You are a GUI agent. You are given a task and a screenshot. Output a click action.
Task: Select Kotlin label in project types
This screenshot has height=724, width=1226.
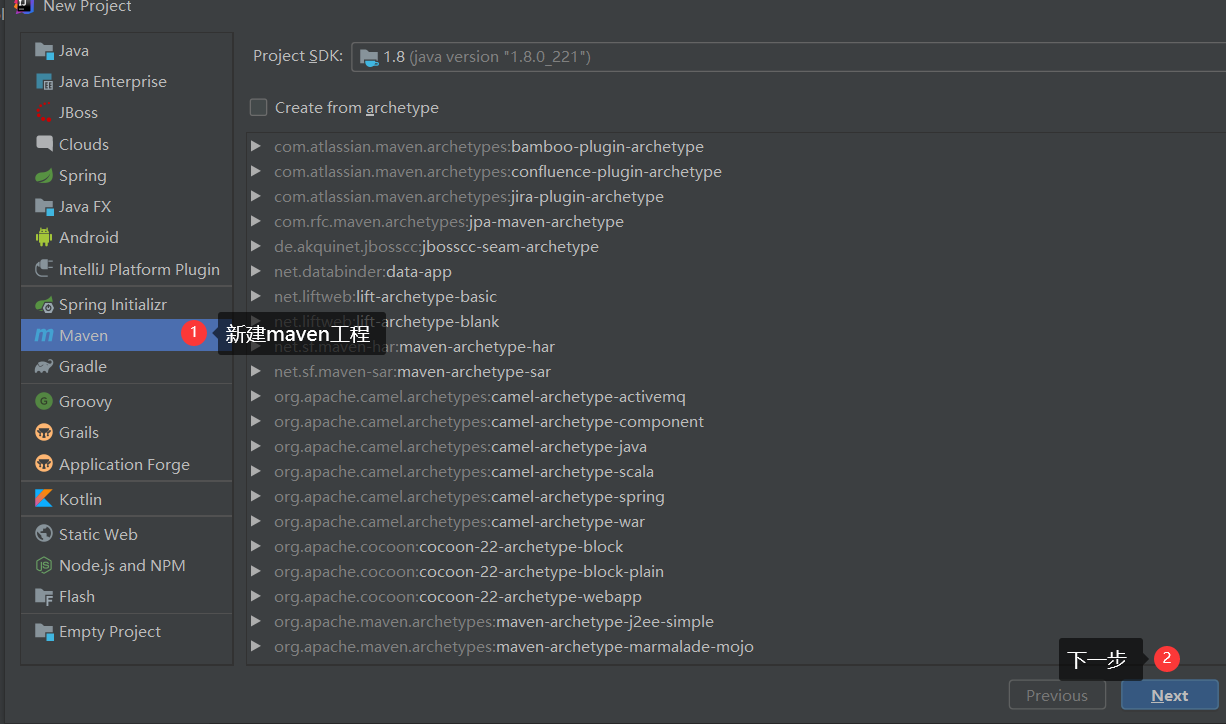tap(80, 499)
